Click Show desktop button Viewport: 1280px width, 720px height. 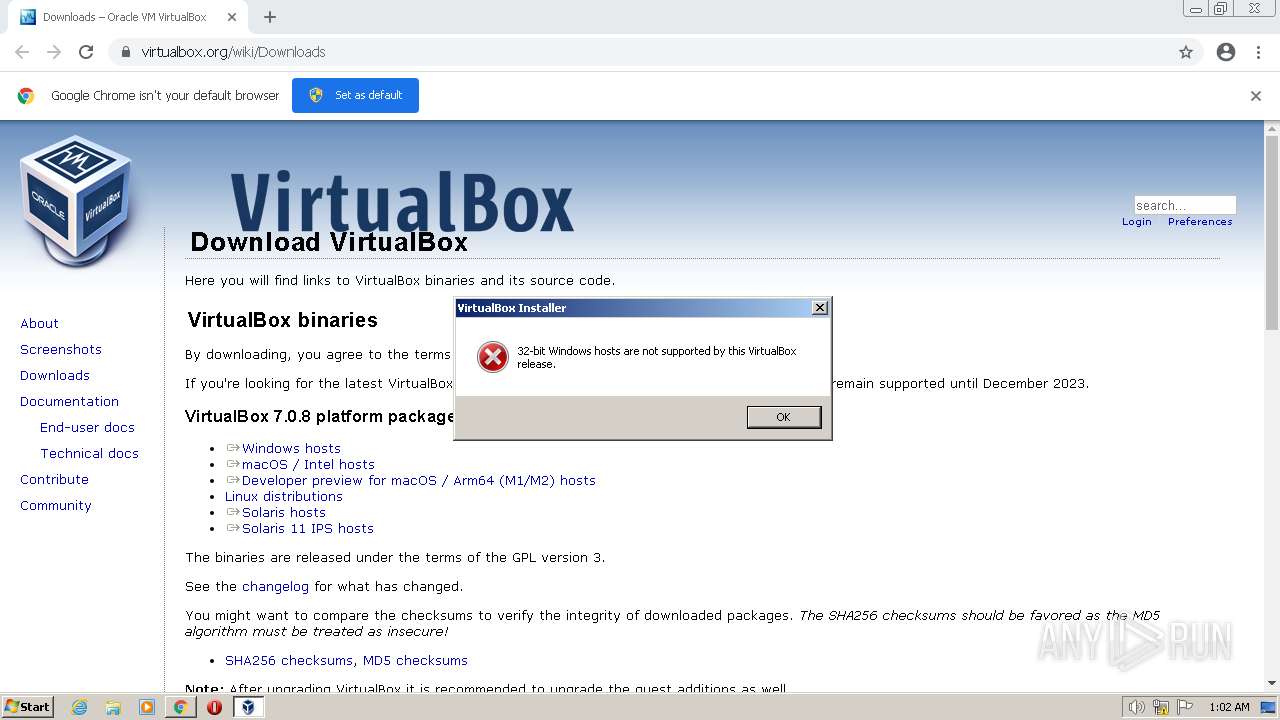pyautogui.click(x=1270, y=707)
